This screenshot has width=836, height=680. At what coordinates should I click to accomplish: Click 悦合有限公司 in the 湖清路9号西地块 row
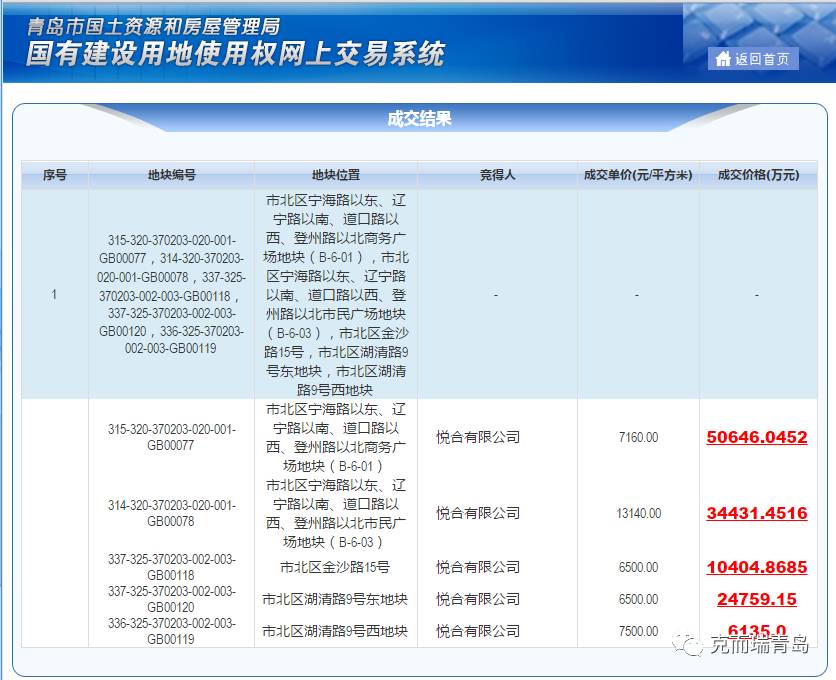point(478,631)
